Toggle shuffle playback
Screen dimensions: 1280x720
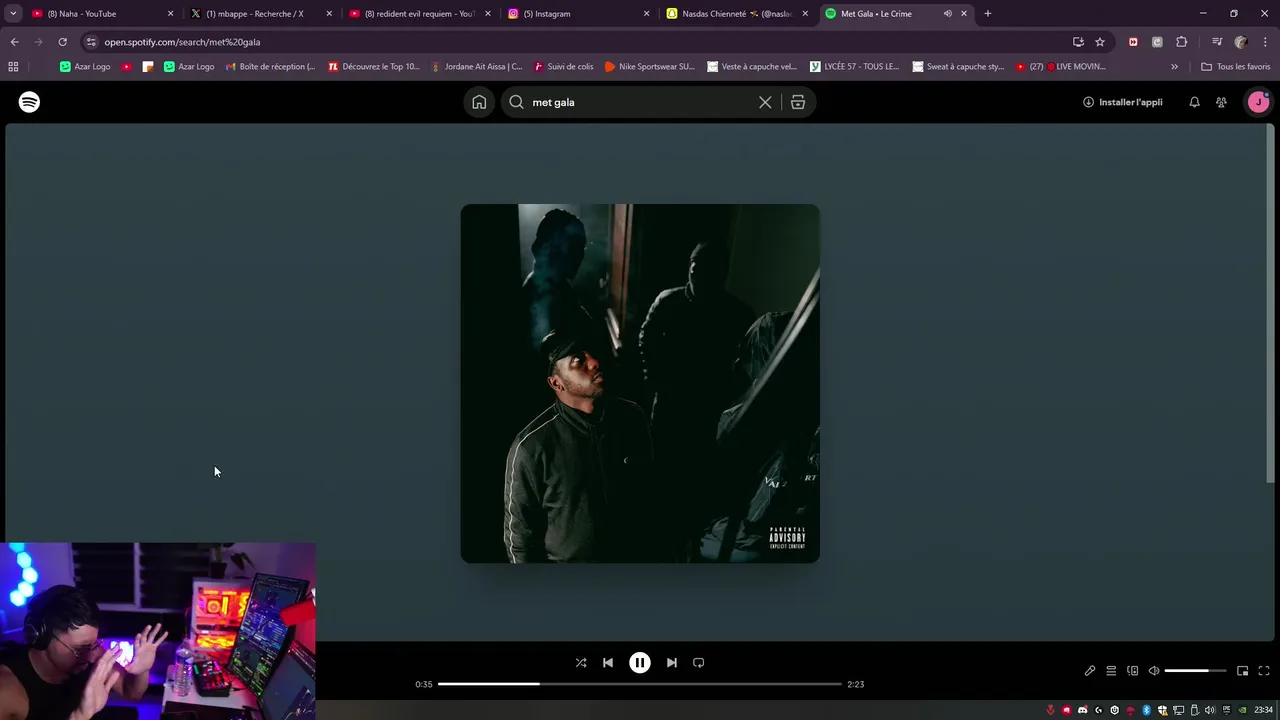pos(581,662)
